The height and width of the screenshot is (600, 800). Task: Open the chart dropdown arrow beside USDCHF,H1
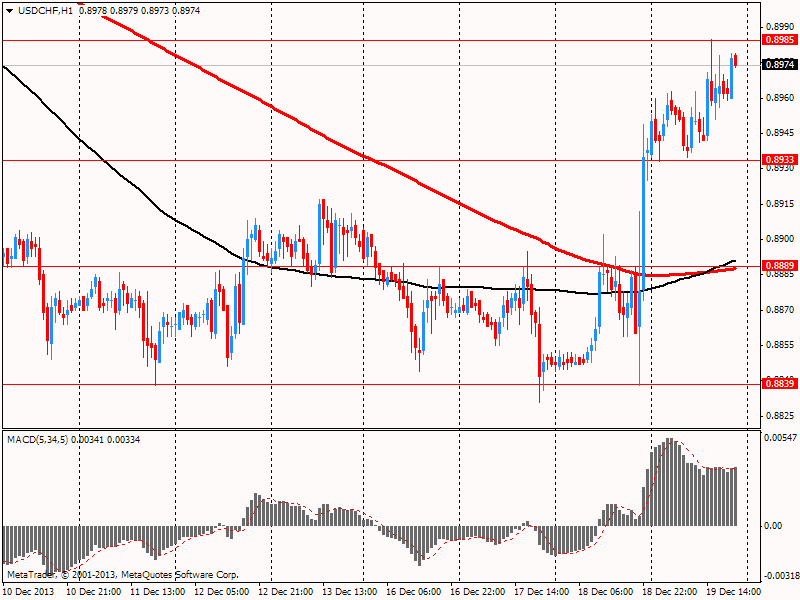coord(10,11)
